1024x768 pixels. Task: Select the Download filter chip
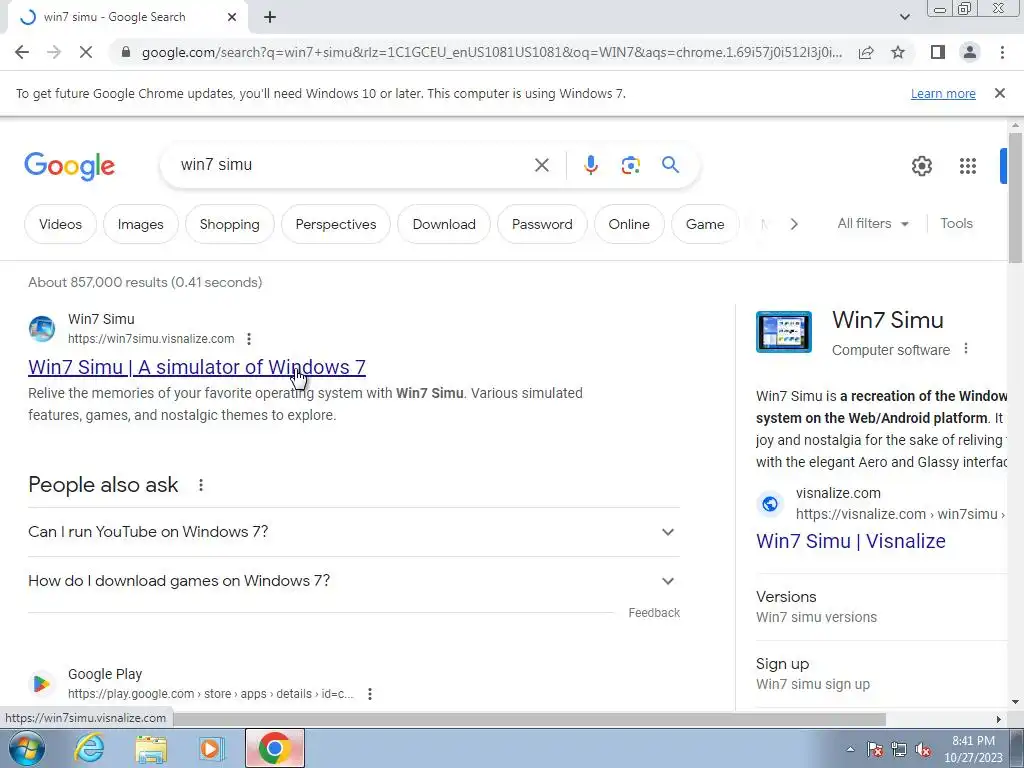click(x=444, y=224)
